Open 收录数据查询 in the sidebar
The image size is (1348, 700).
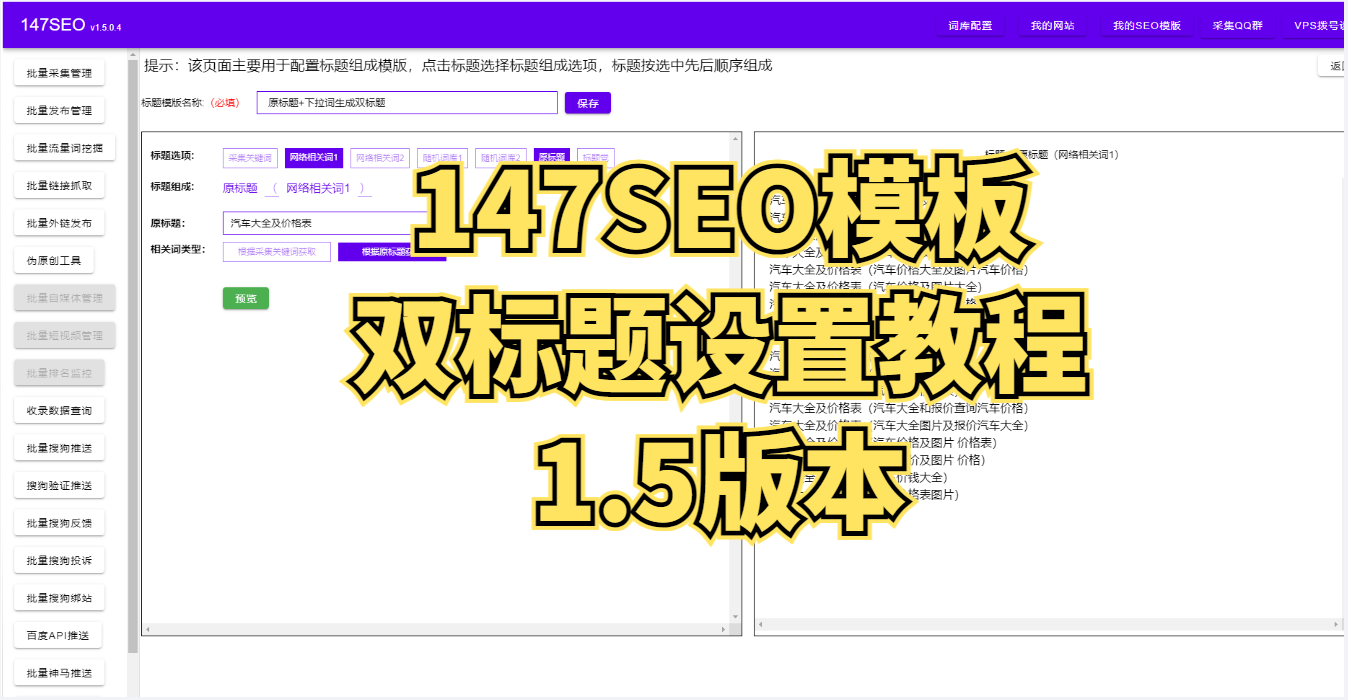point(59,411)
